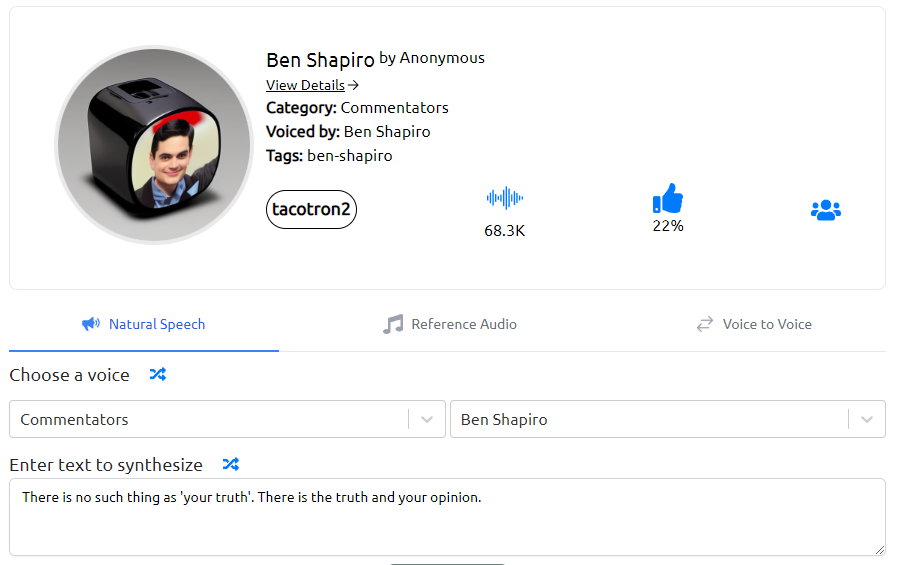Click the megaphone icon in Natural Speech tab
This screenshot has height=565, width=897.
tap(91, 324)
